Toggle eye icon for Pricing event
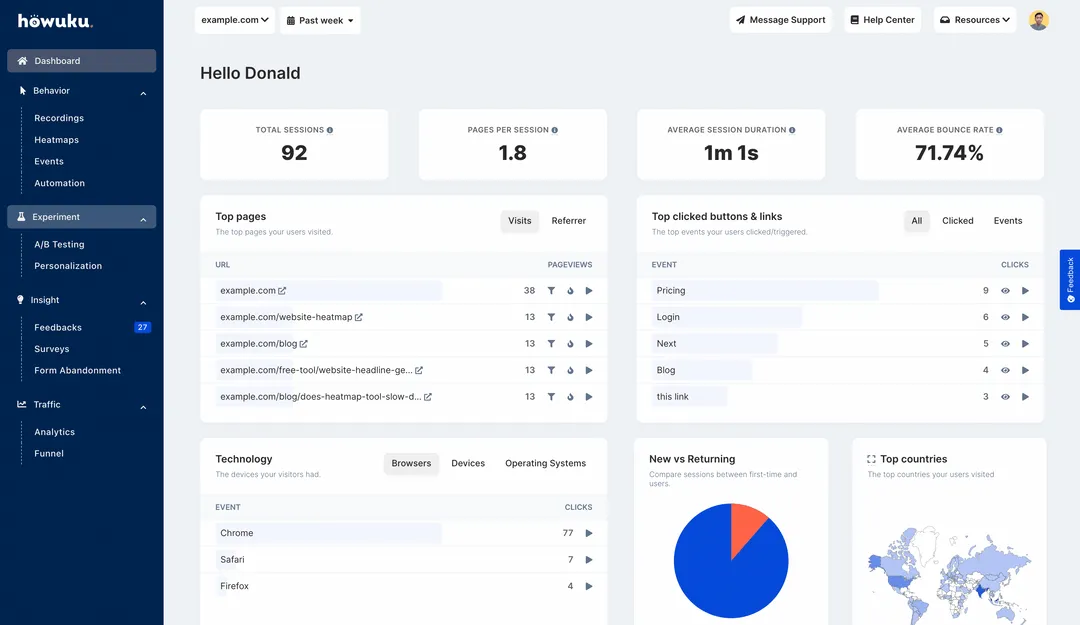The height and width of the screenshot is (625, 1080). [x=1005, y=291]
